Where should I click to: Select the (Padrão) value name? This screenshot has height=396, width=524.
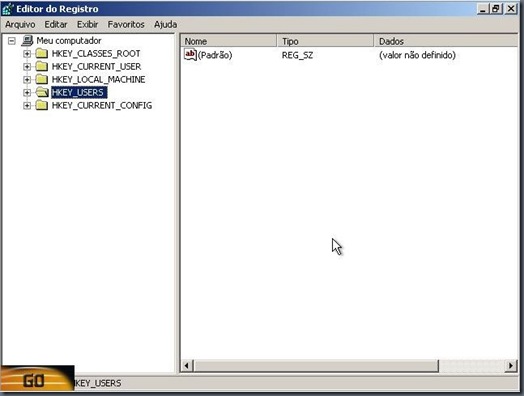pos(215,55)
